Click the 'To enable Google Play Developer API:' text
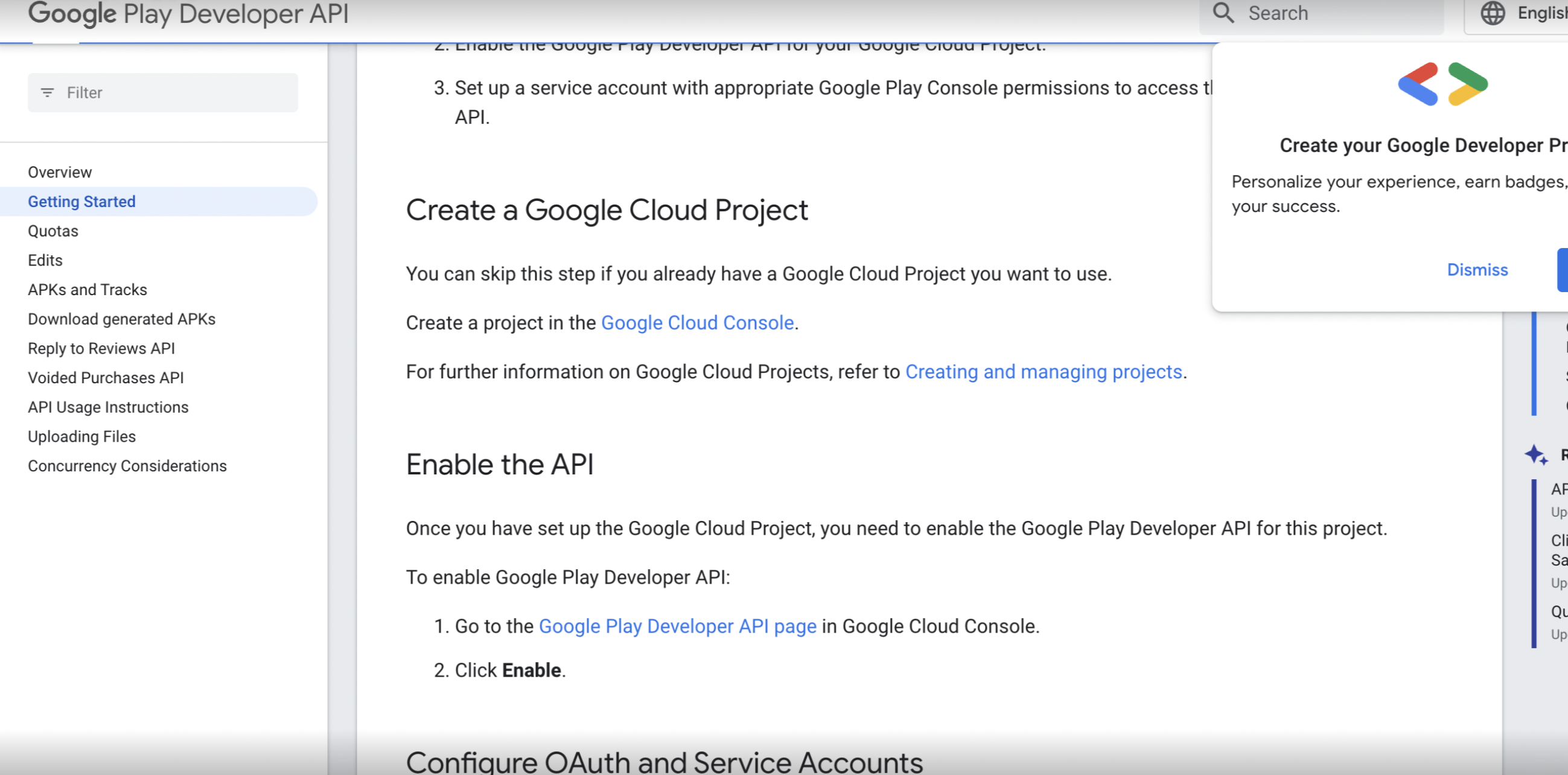 568,577
